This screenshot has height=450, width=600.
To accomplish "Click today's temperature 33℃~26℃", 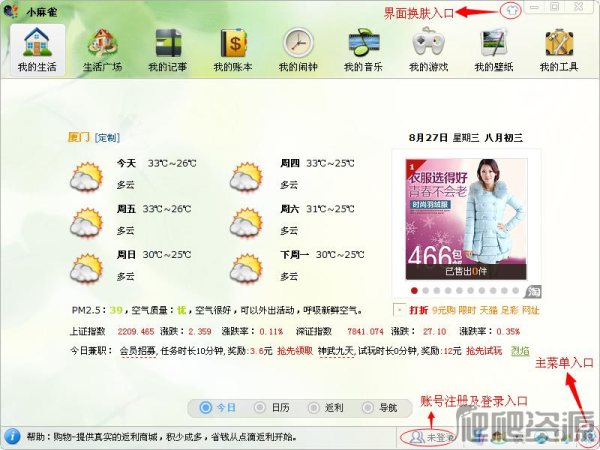I will pos(172,163).
